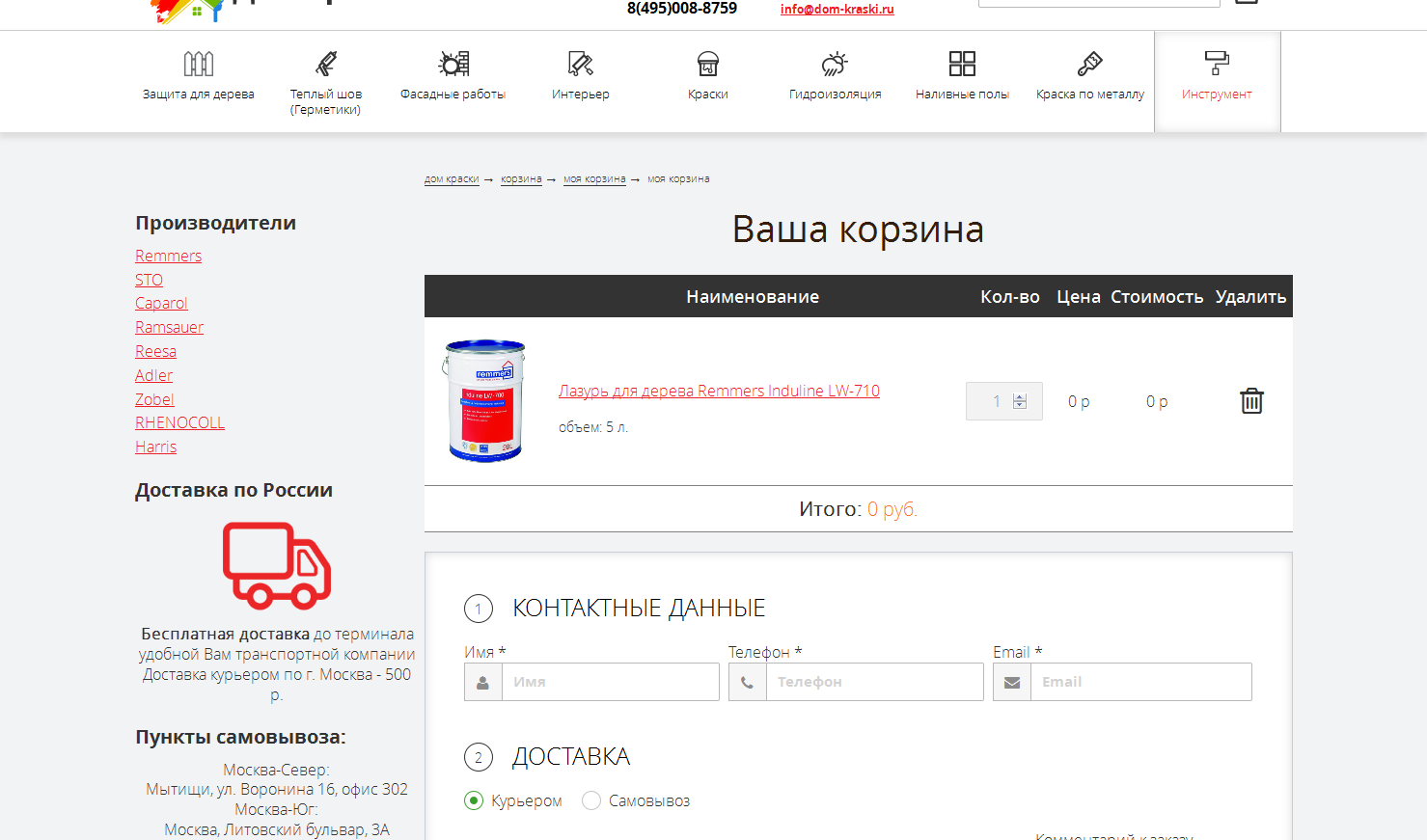Open the sealants (Теплый шов) category icon

(326, 64)
